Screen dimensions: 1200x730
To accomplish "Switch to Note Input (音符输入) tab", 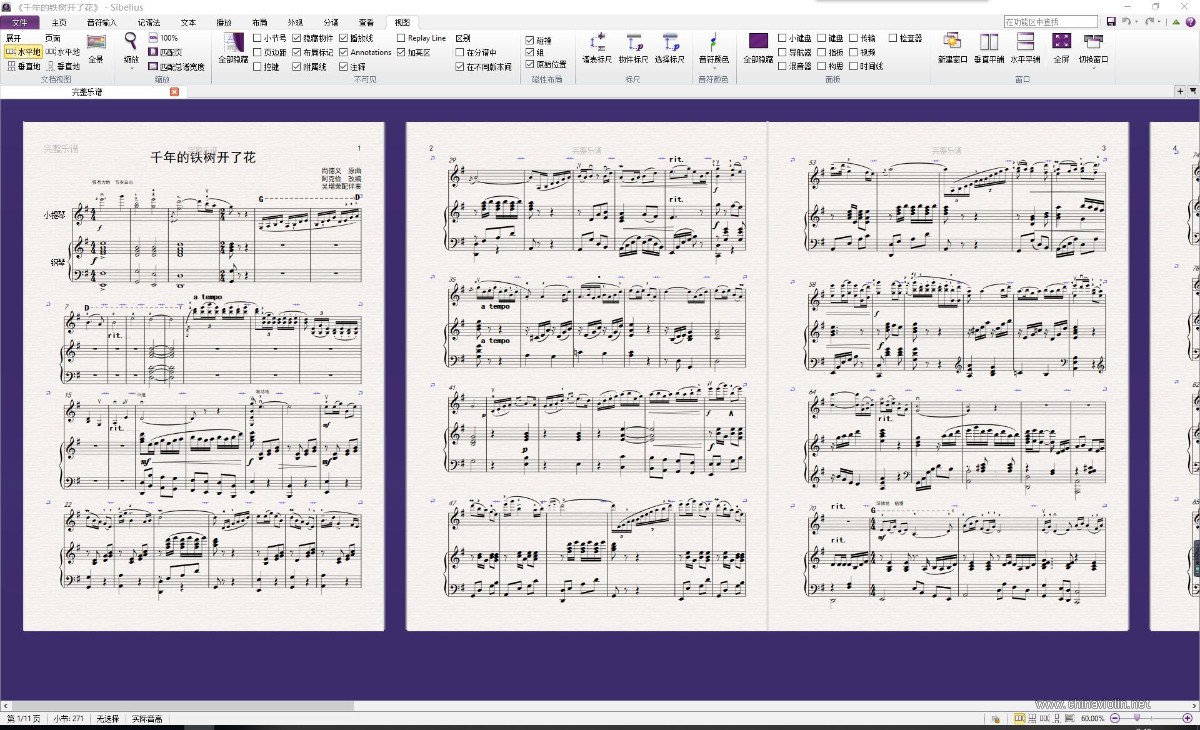I will click(102, 22).
